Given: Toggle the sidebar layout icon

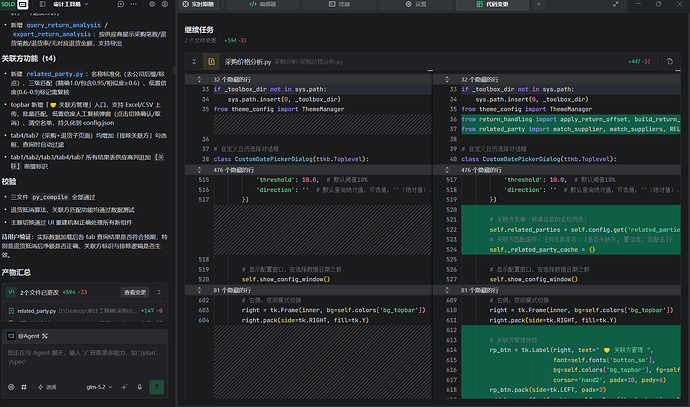Looking at the screenshot, I should [43, 4].
